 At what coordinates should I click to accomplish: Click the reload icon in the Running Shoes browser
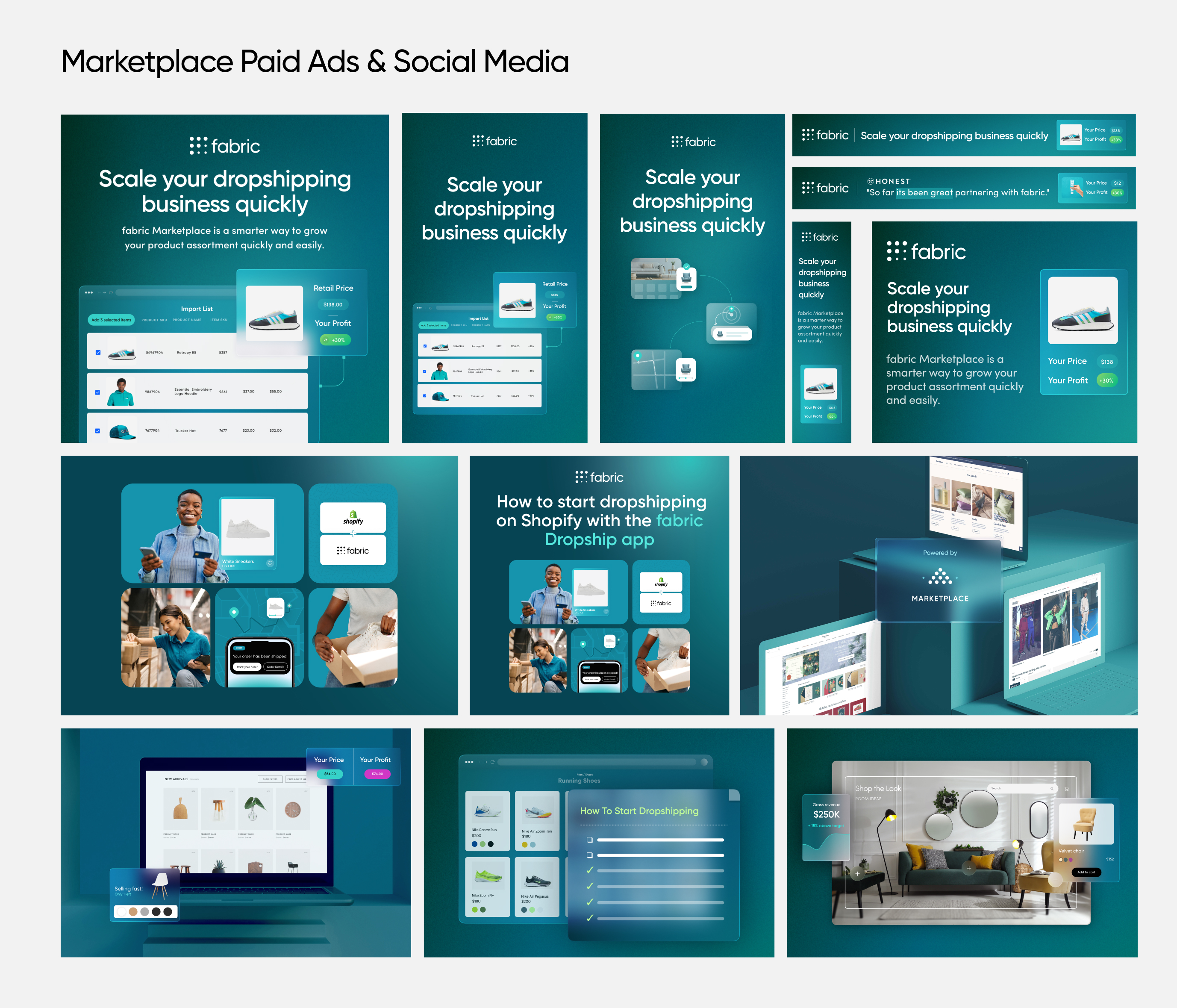(492, 762)
